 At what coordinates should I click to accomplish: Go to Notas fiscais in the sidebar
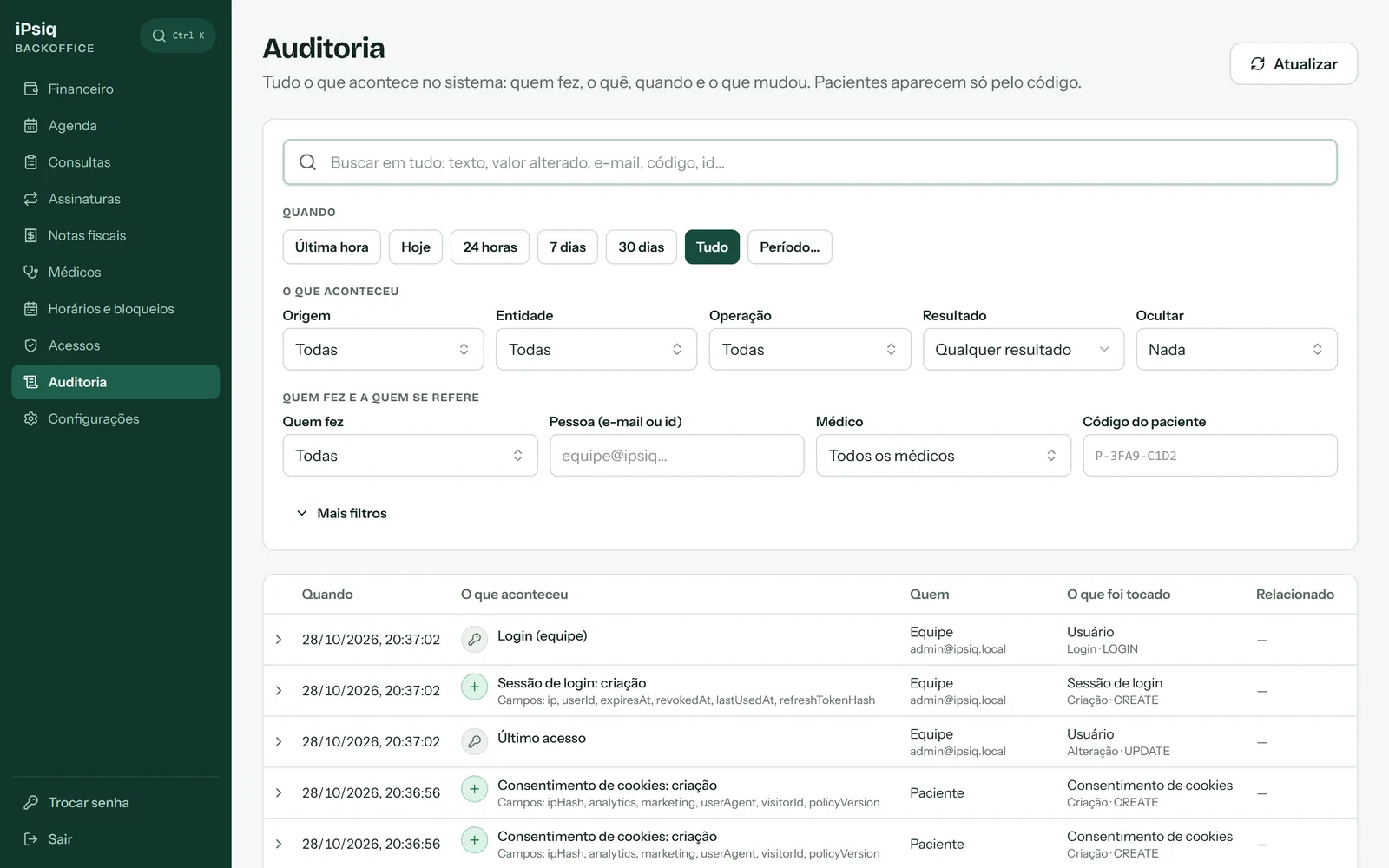[115, 235]
